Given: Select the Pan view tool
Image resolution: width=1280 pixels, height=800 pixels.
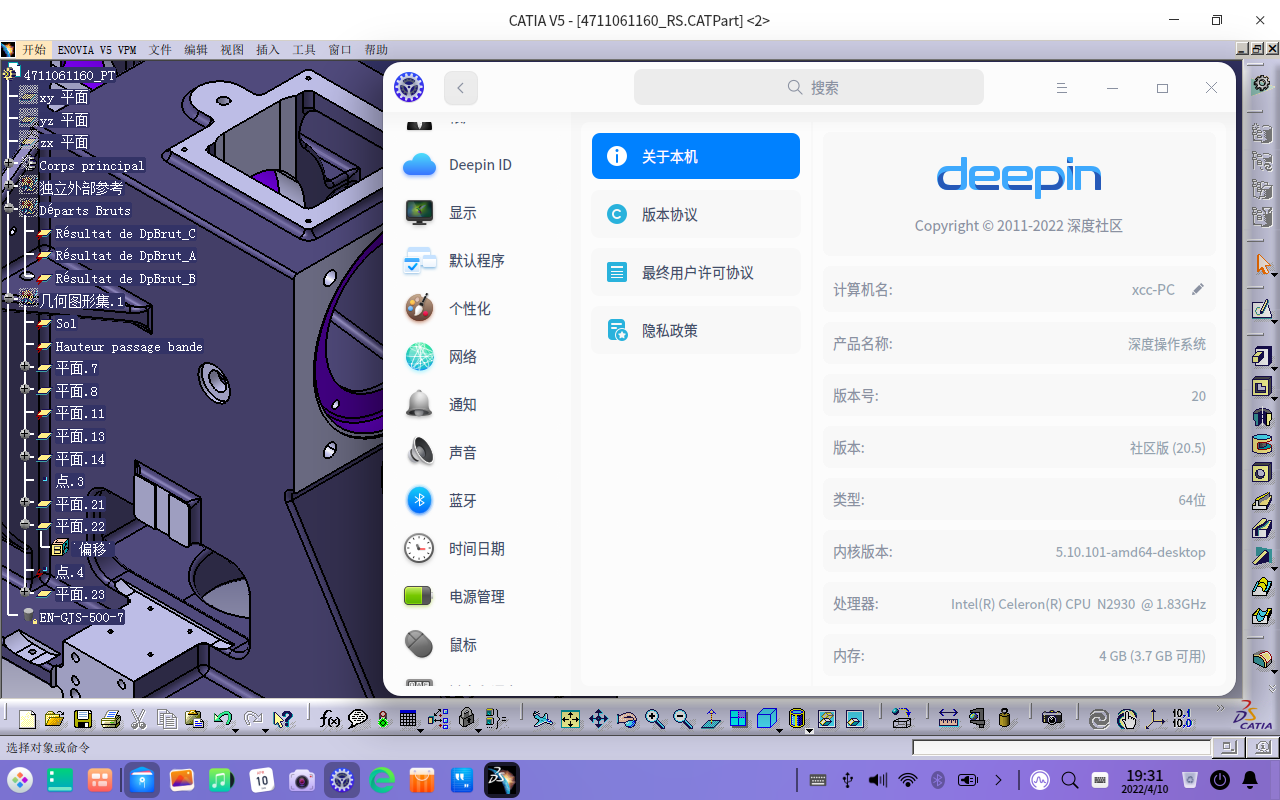Looking at the screenshot, I should pyautogui.click(x=598, y=718).
